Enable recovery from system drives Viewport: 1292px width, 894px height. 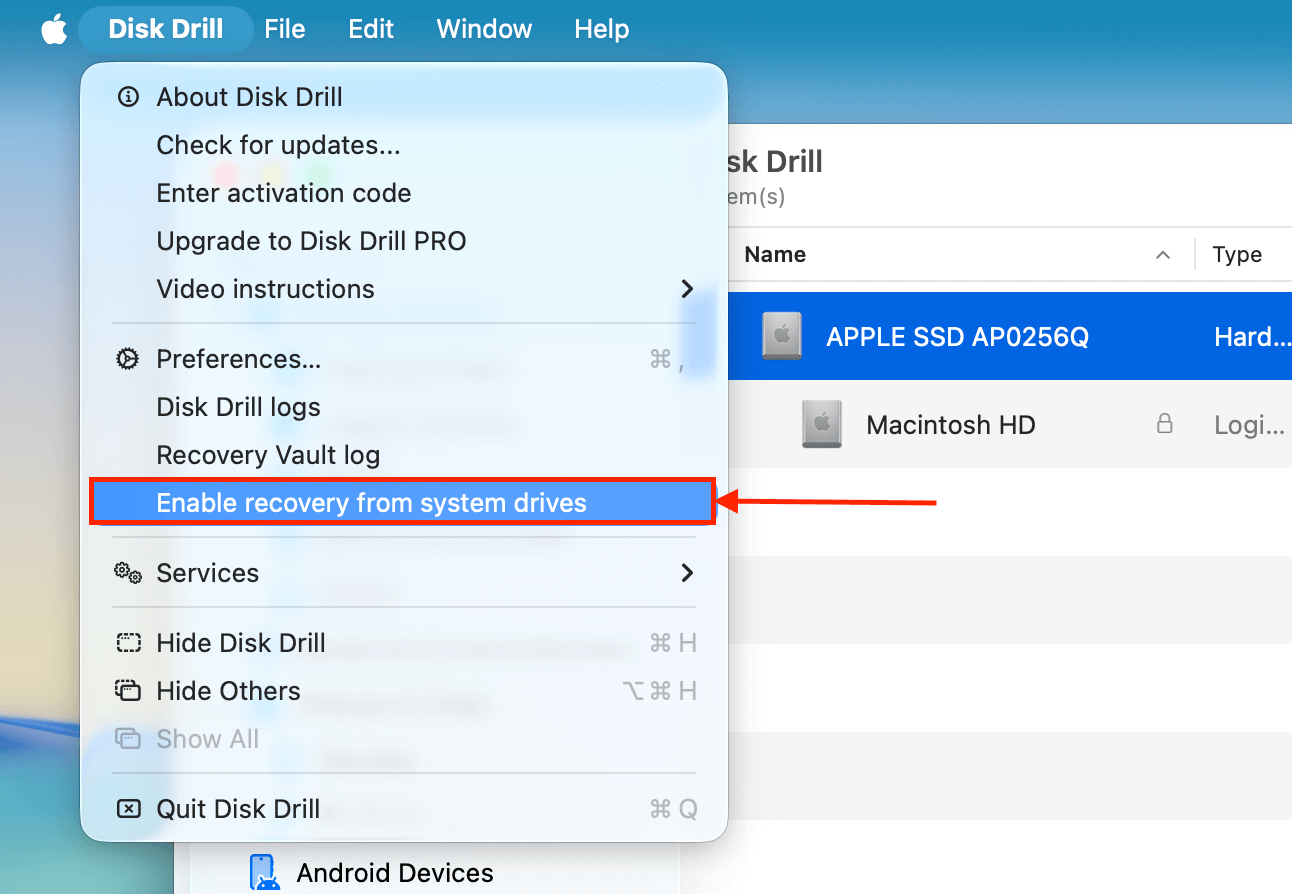370,502
